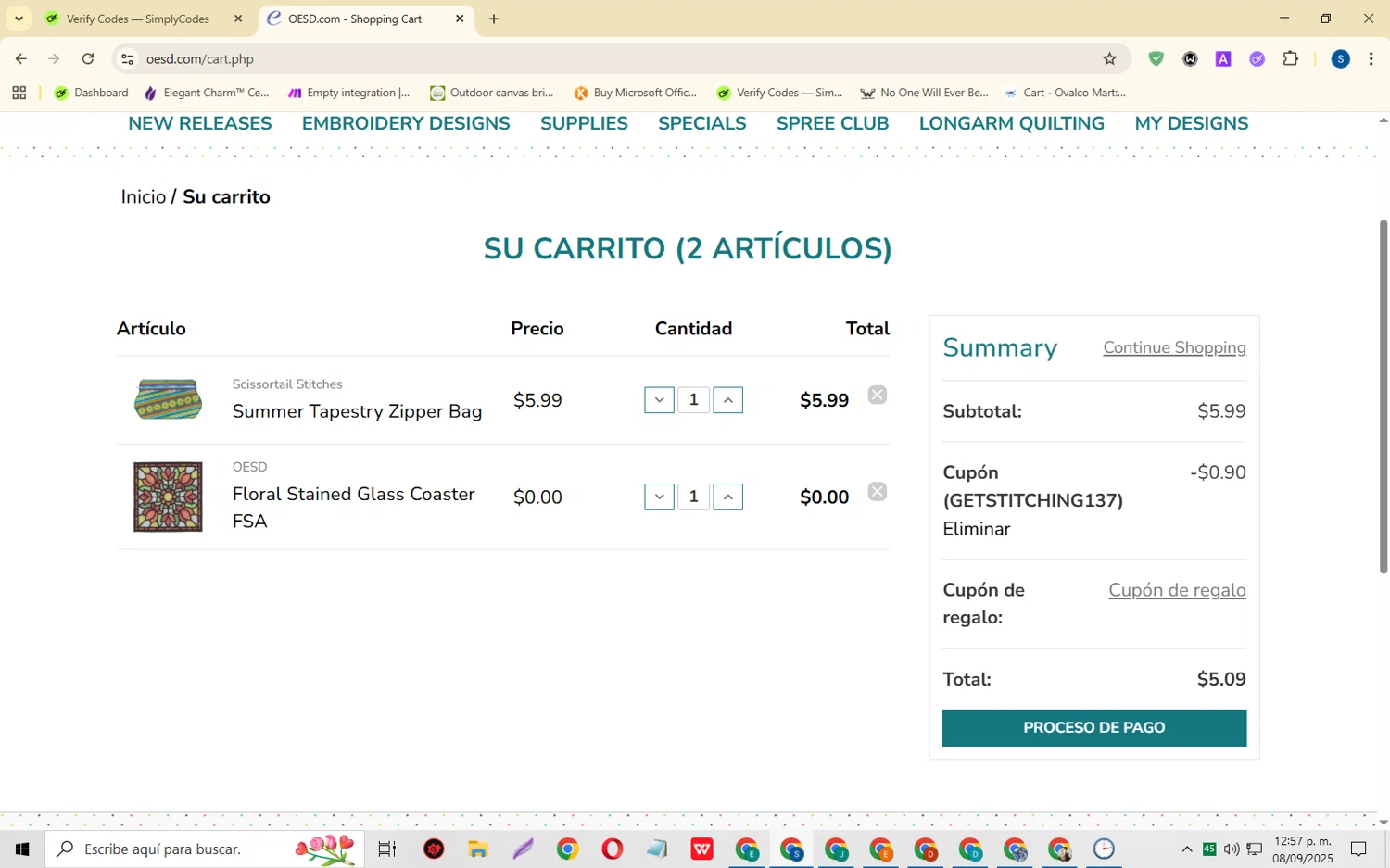Select OESD.com - Shopping Cart tab
Viewport: 1390px width, 868px height.
355,19
